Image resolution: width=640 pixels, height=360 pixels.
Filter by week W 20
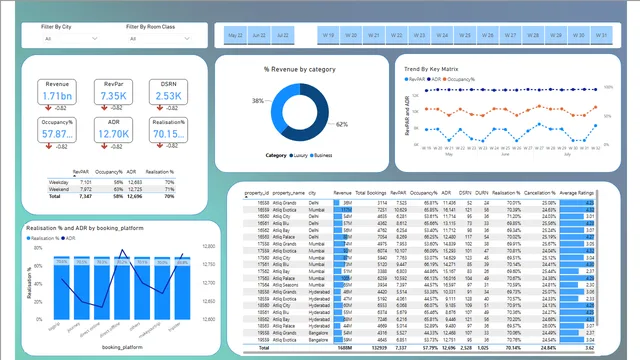point(351,36)
